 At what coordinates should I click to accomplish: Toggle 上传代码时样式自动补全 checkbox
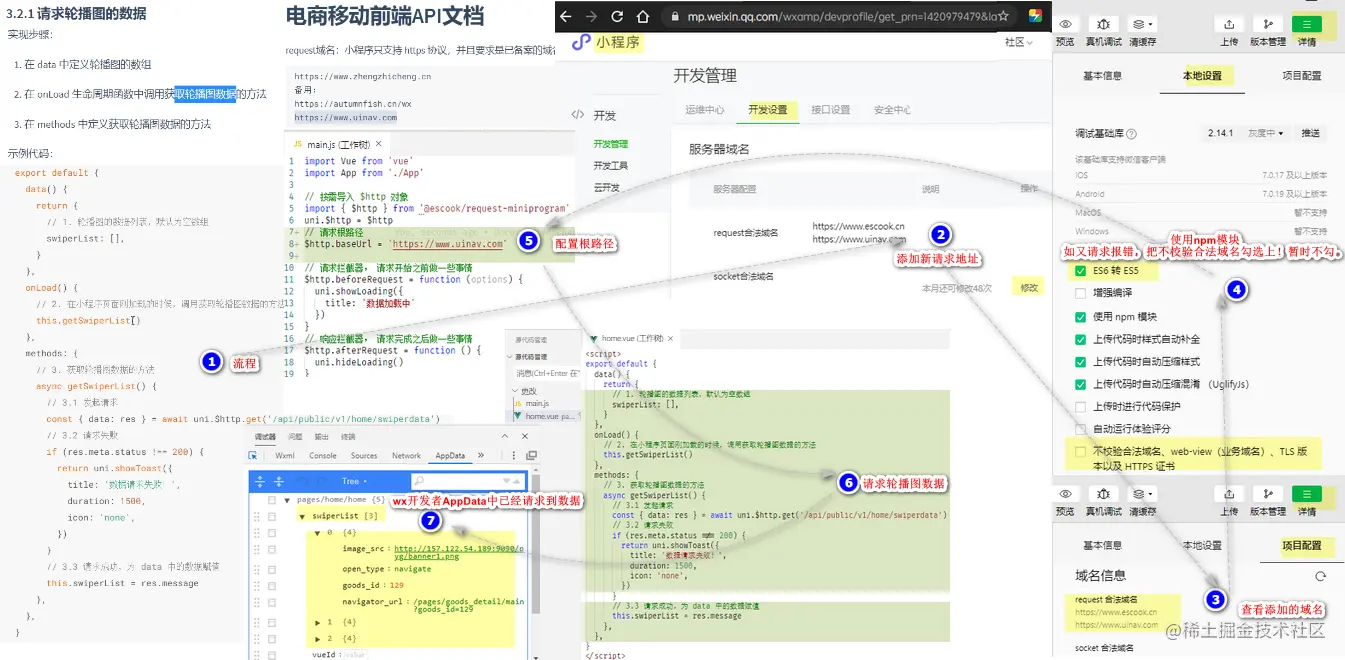click(x=1080, y=339)
